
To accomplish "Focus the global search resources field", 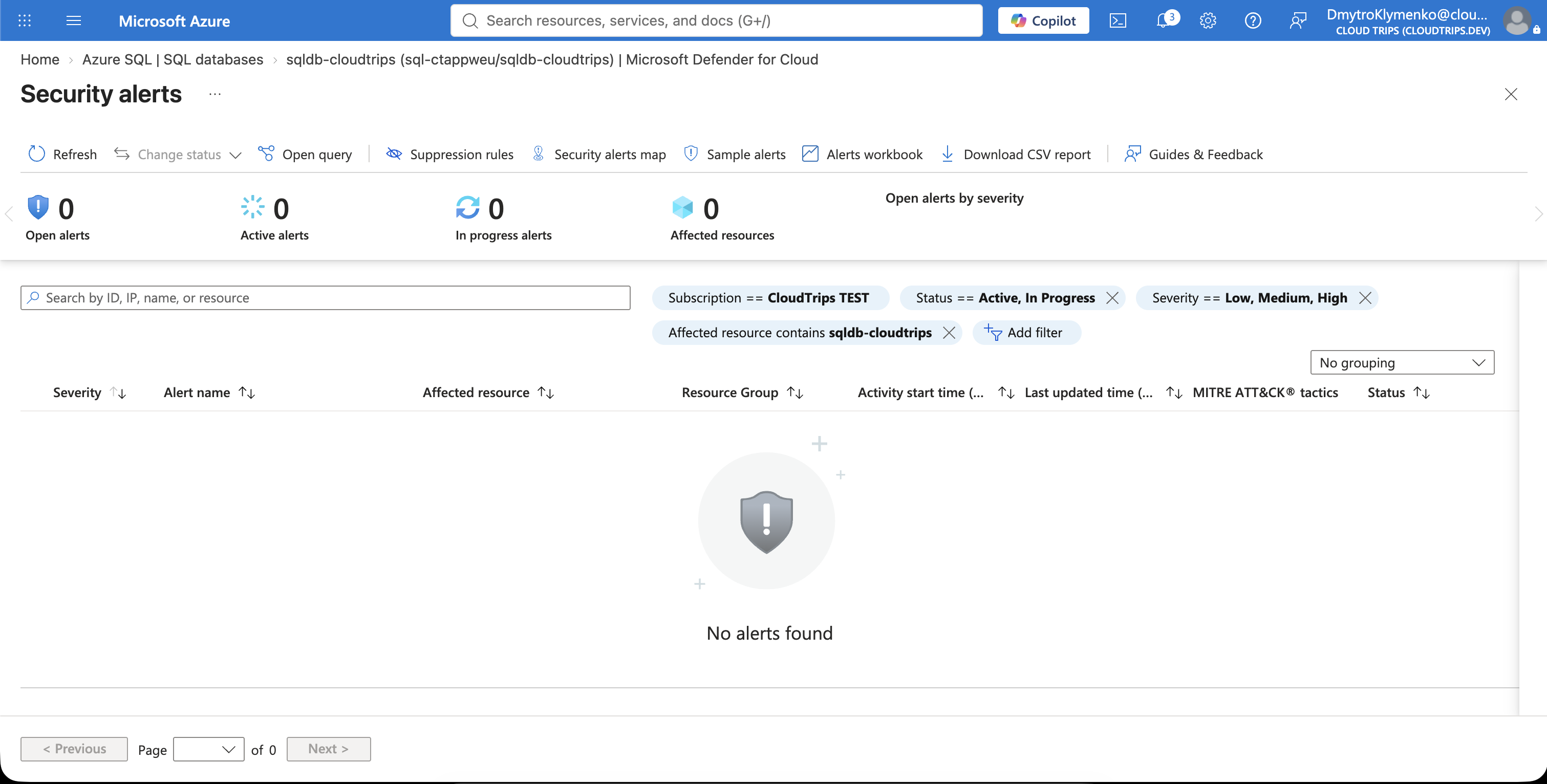I will [x=717, y=20].
